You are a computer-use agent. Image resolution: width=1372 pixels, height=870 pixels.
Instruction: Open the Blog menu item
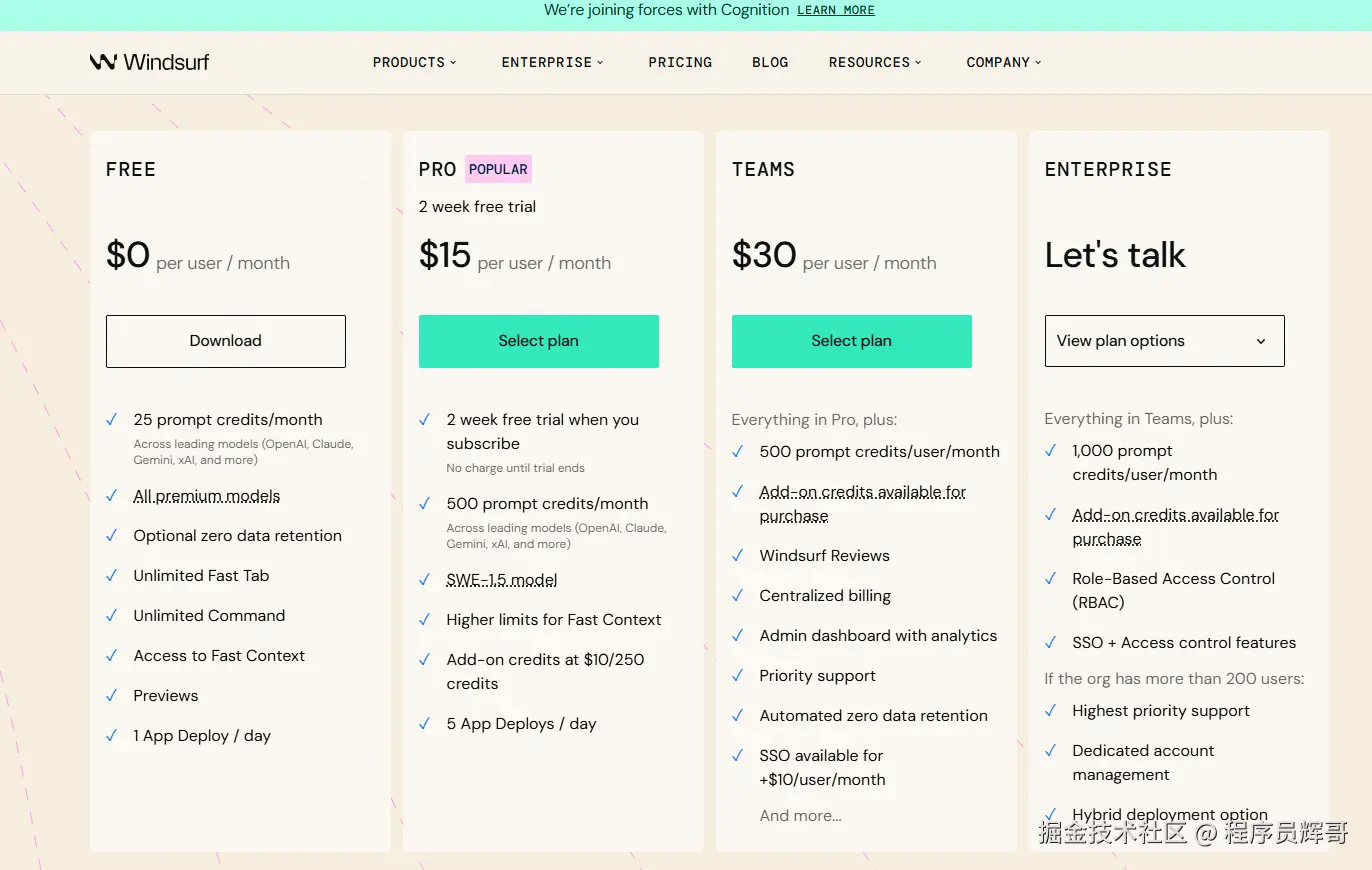[x=770, y=62]
